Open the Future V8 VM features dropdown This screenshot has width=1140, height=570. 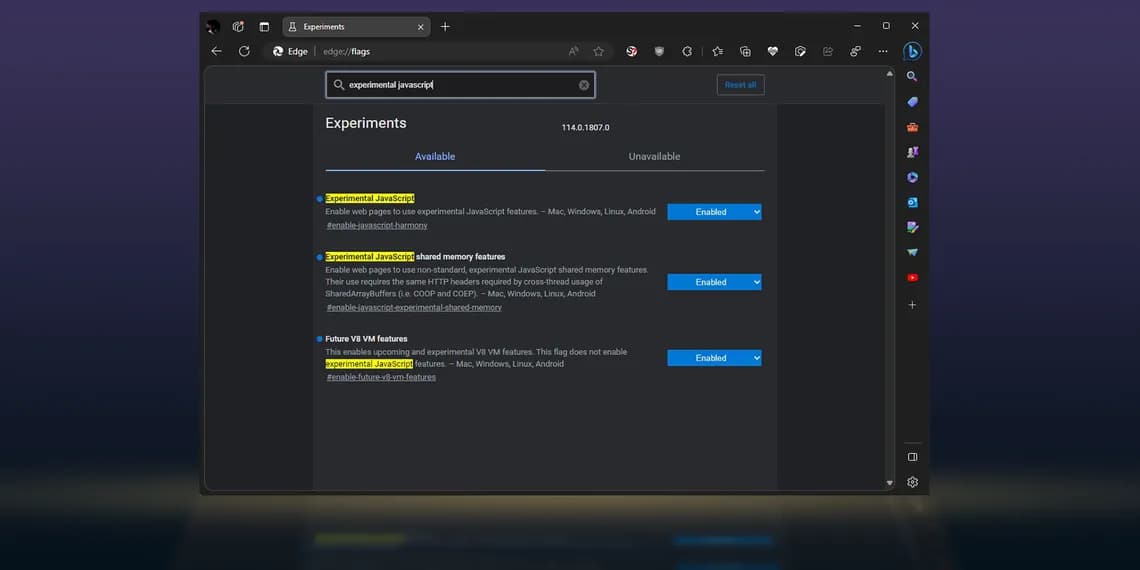click(714, 358)
